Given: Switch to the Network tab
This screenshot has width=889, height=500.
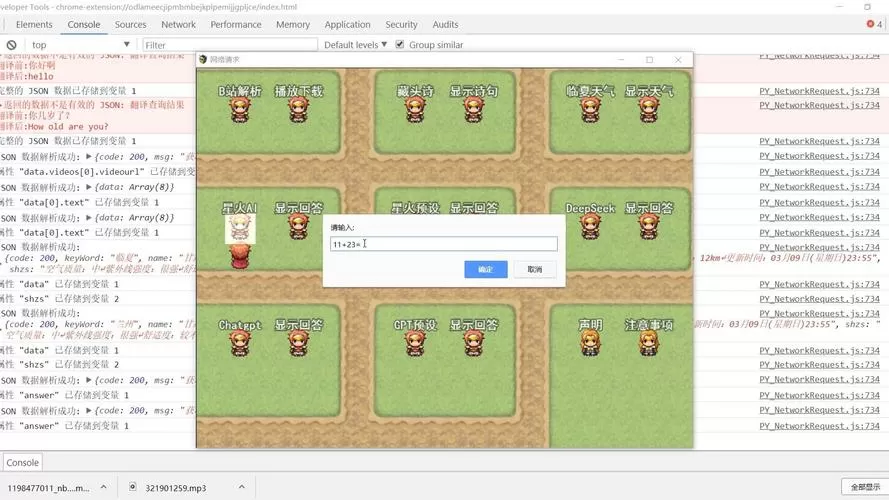Looking at the screenshot, I should click(x=178, y=24).
